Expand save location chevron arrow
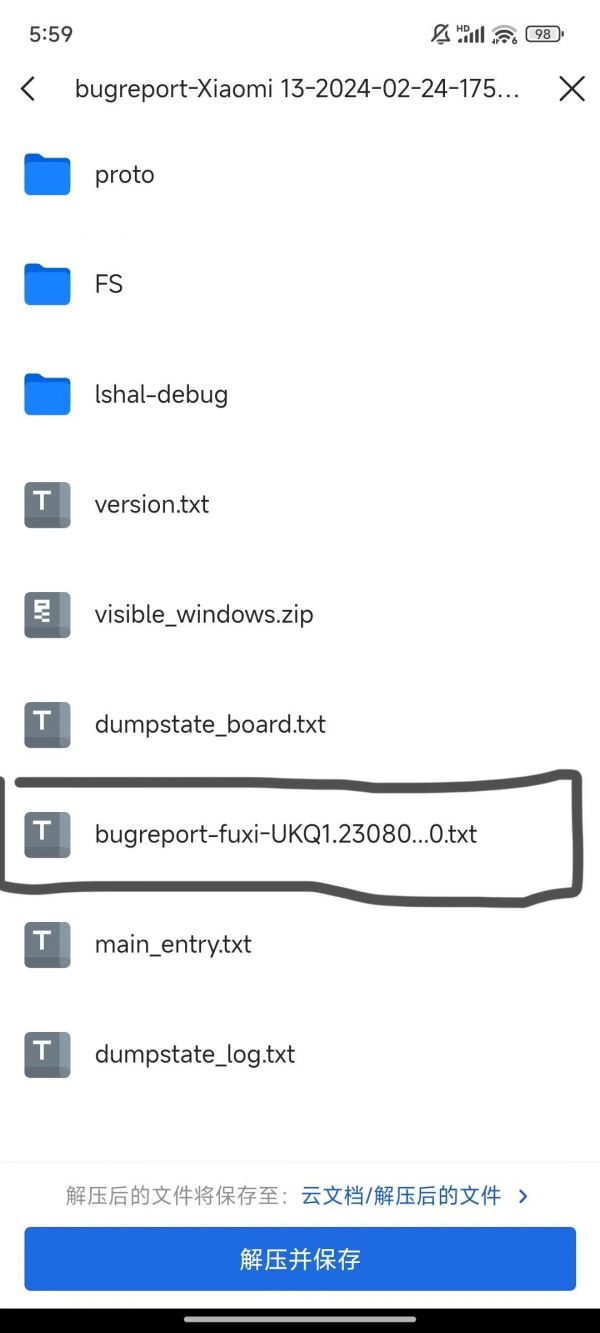Screen dimensions: 600x1333 (x=523, y=1195)
